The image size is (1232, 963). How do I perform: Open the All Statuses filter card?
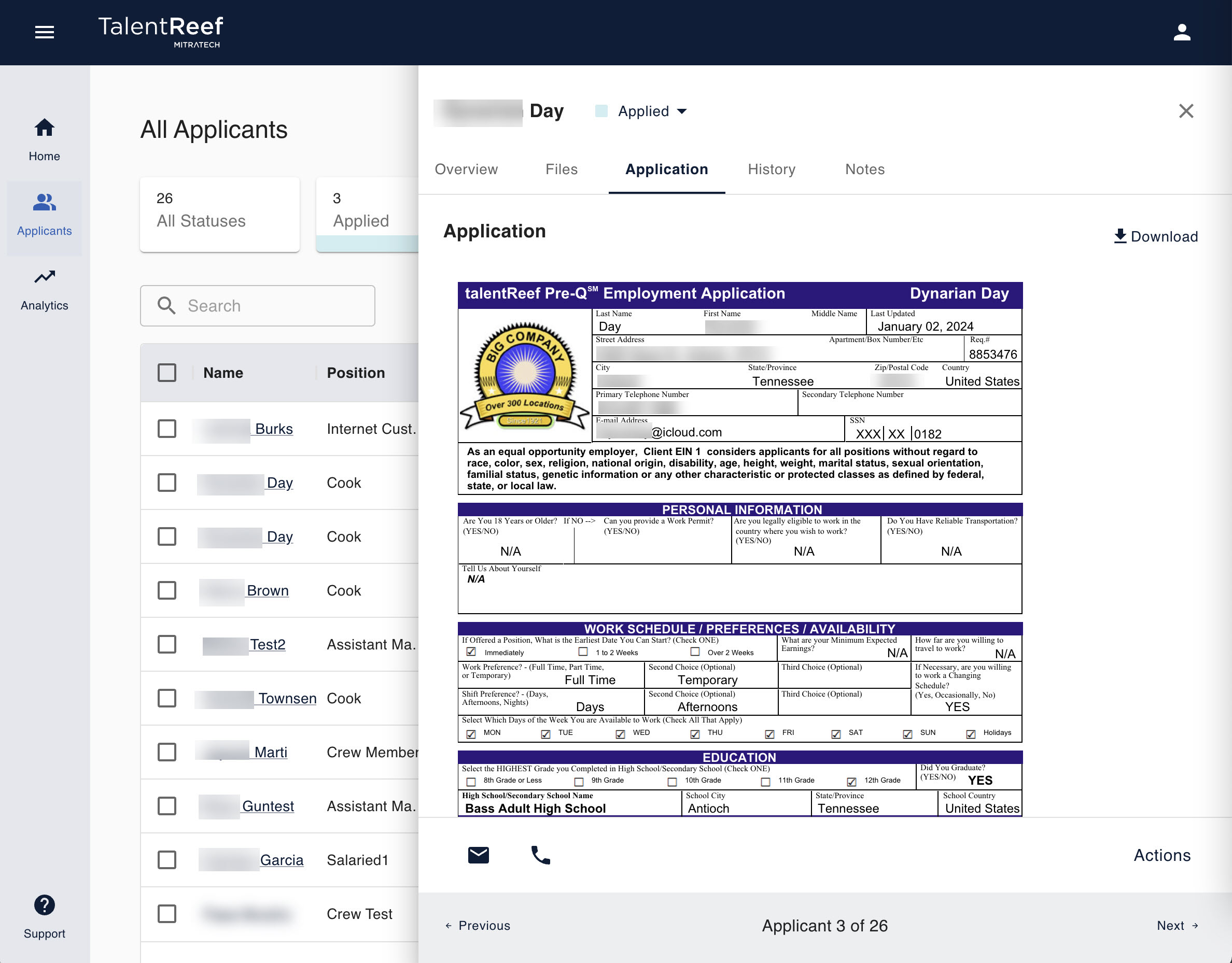[x=219, y=214]
